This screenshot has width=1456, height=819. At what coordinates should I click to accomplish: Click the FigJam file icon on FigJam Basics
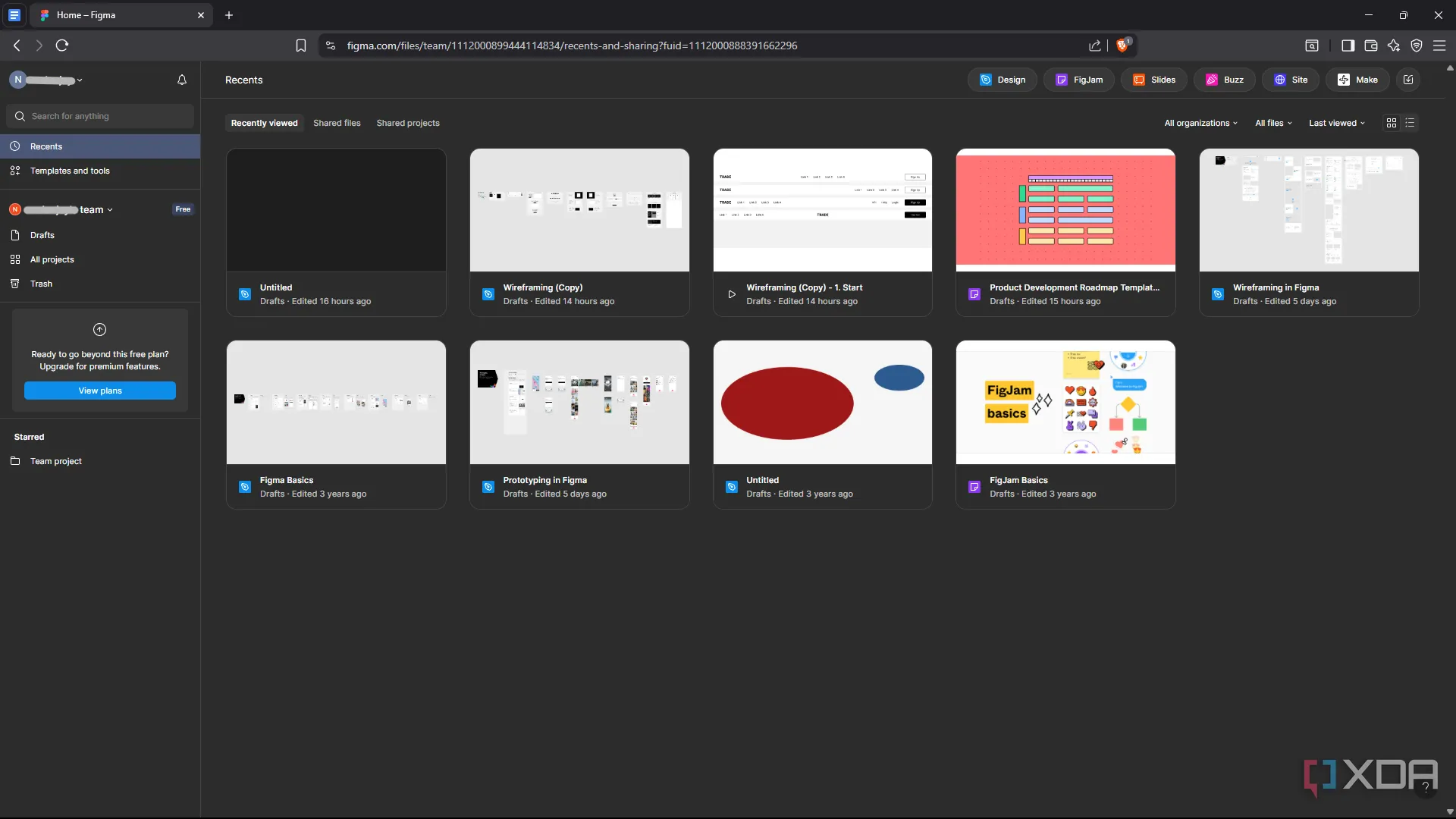pos(974,487)
